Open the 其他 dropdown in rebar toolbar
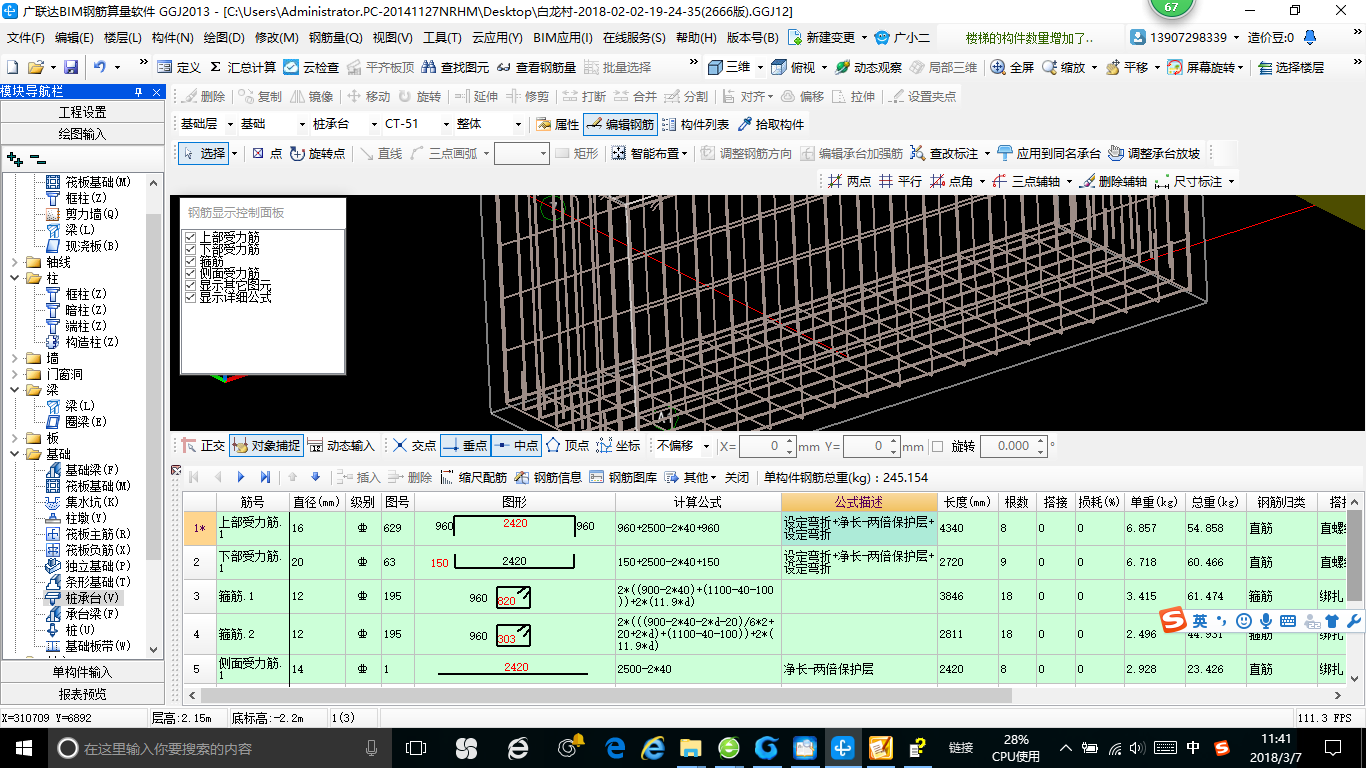The height and width of the screenshot is (768, 1366). (691, 477)
